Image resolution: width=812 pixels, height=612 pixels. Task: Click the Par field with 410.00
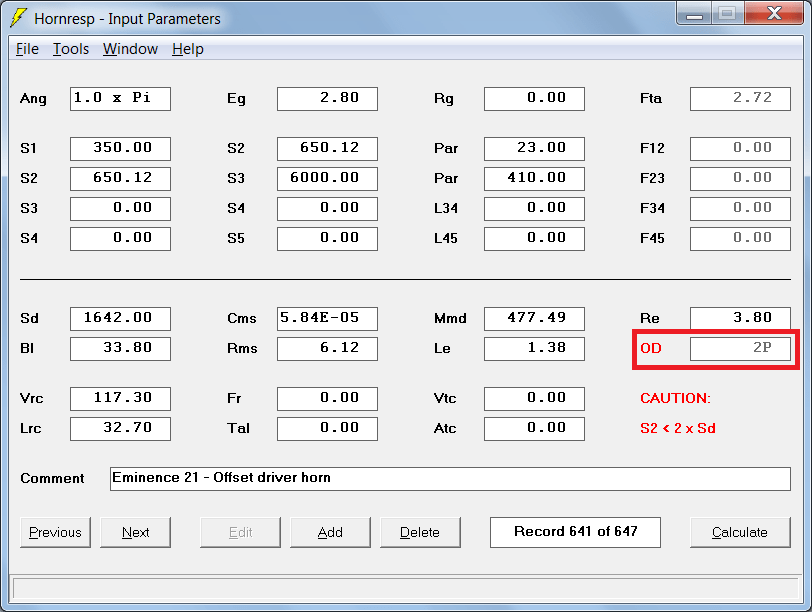pyautogui.click(x=534, y=179)
